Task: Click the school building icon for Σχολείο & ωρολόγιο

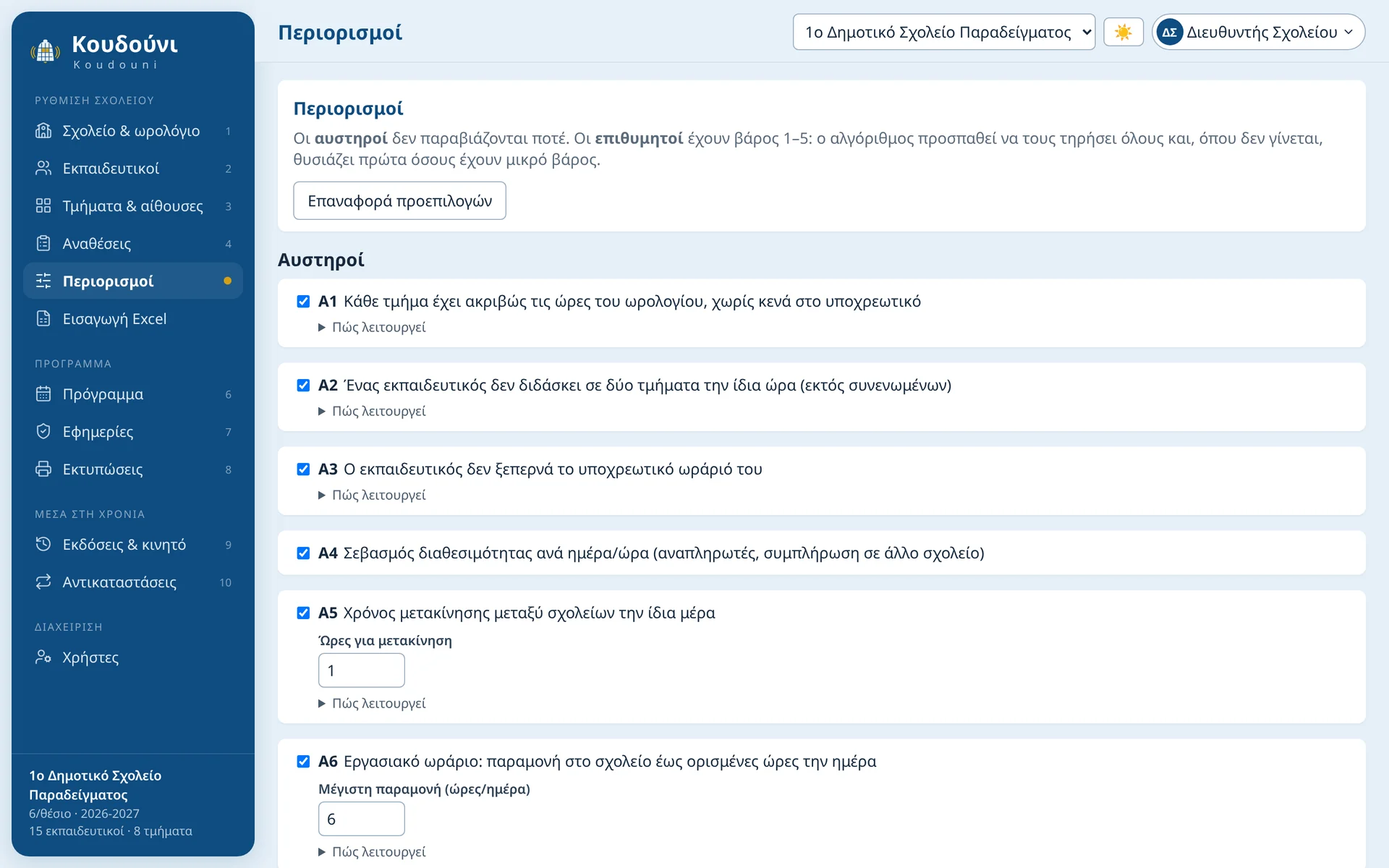Action: coord(43,131)
